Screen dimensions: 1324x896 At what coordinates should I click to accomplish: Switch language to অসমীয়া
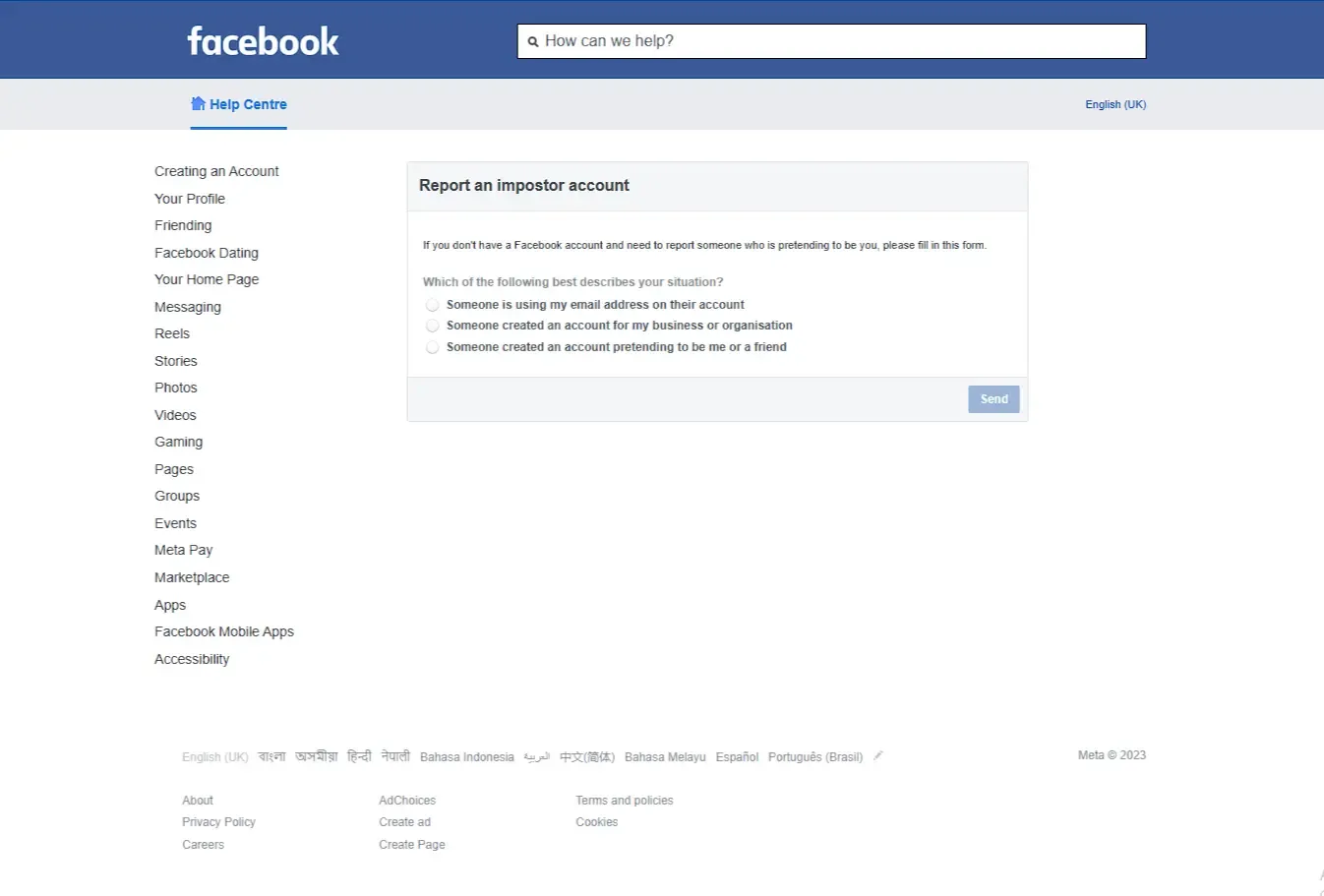316,756
